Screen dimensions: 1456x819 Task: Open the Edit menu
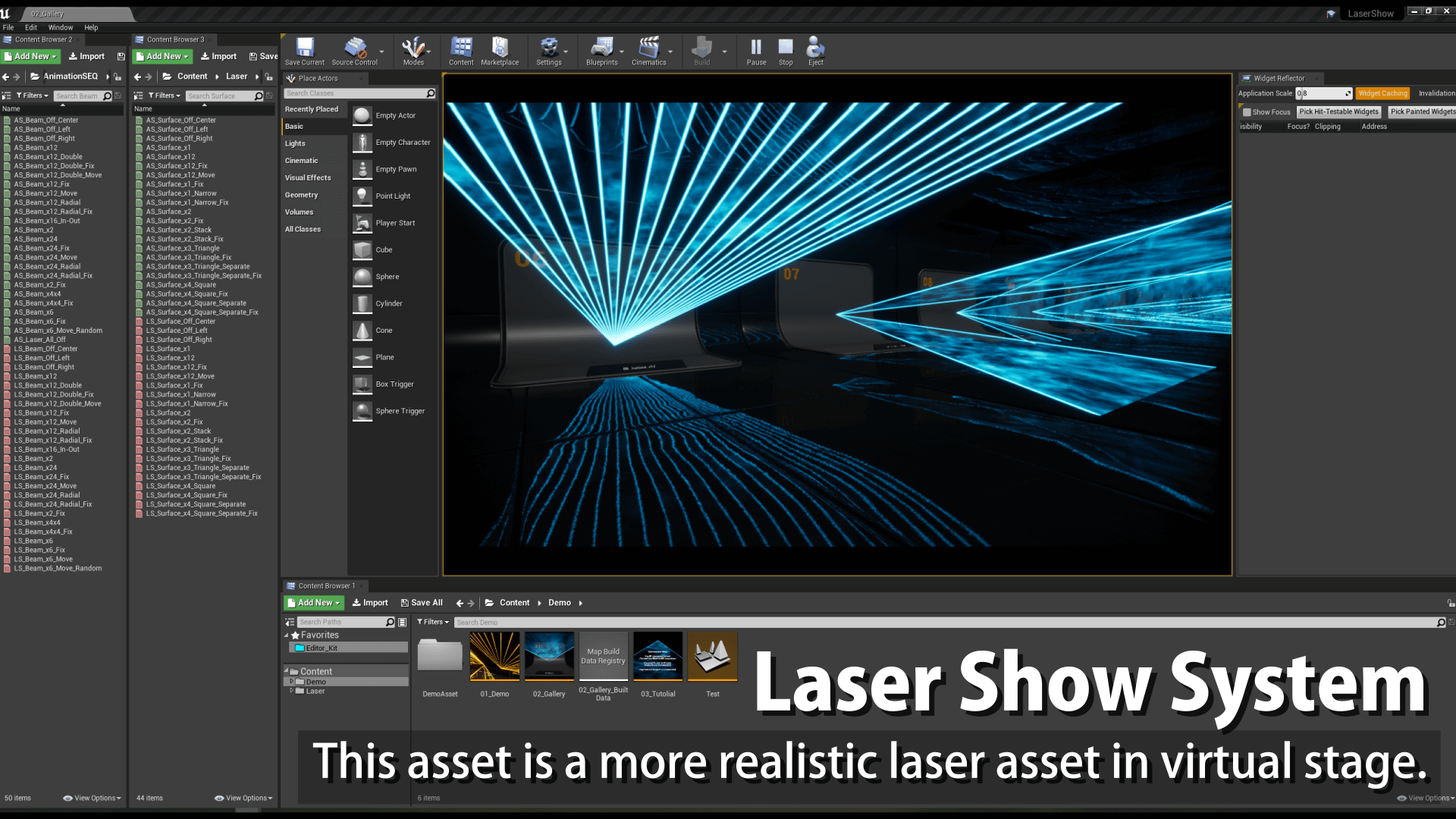[x=31, y=27]
